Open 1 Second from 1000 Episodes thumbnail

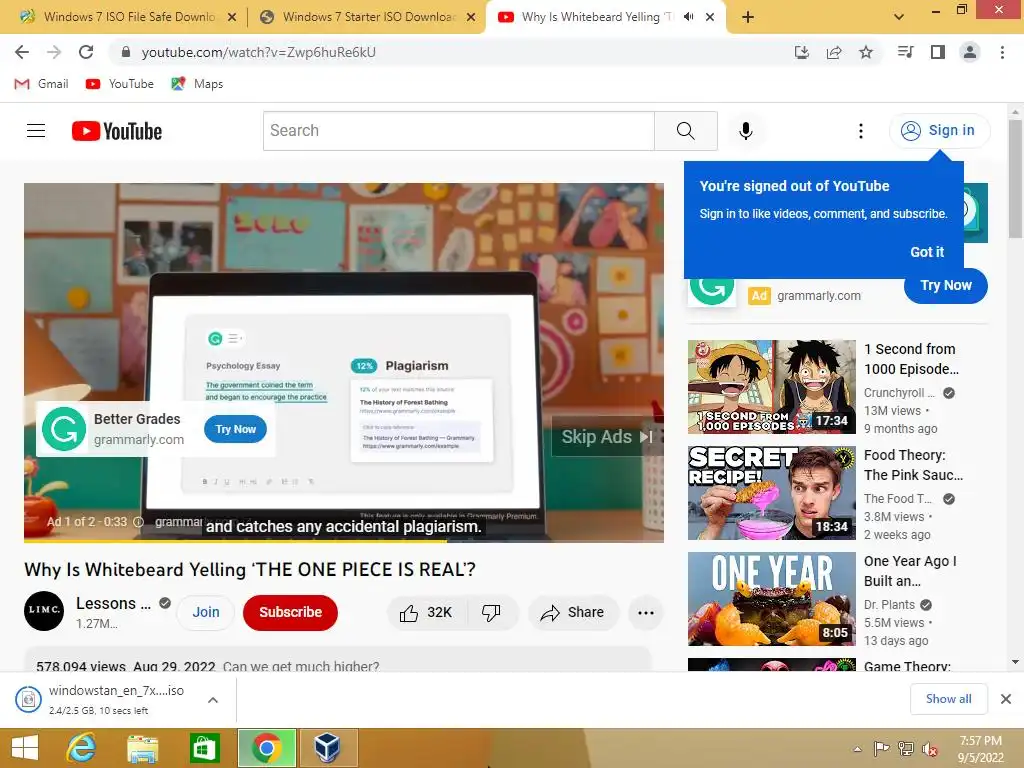[x=771, y=387]
